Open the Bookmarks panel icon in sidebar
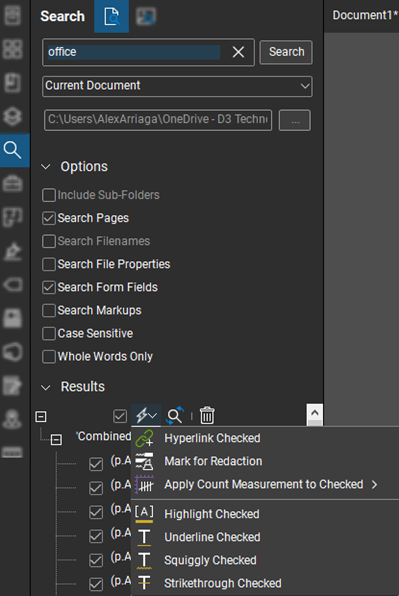 pos(13,83)
